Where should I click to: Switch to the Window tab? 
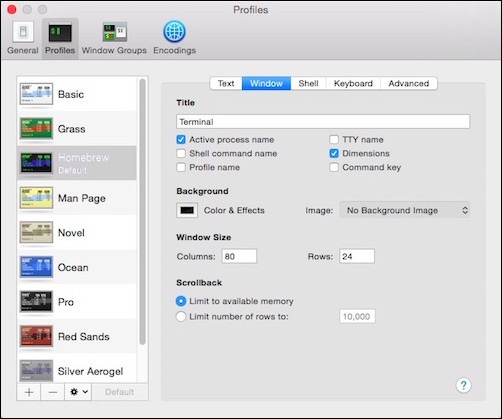pos(266,83)
